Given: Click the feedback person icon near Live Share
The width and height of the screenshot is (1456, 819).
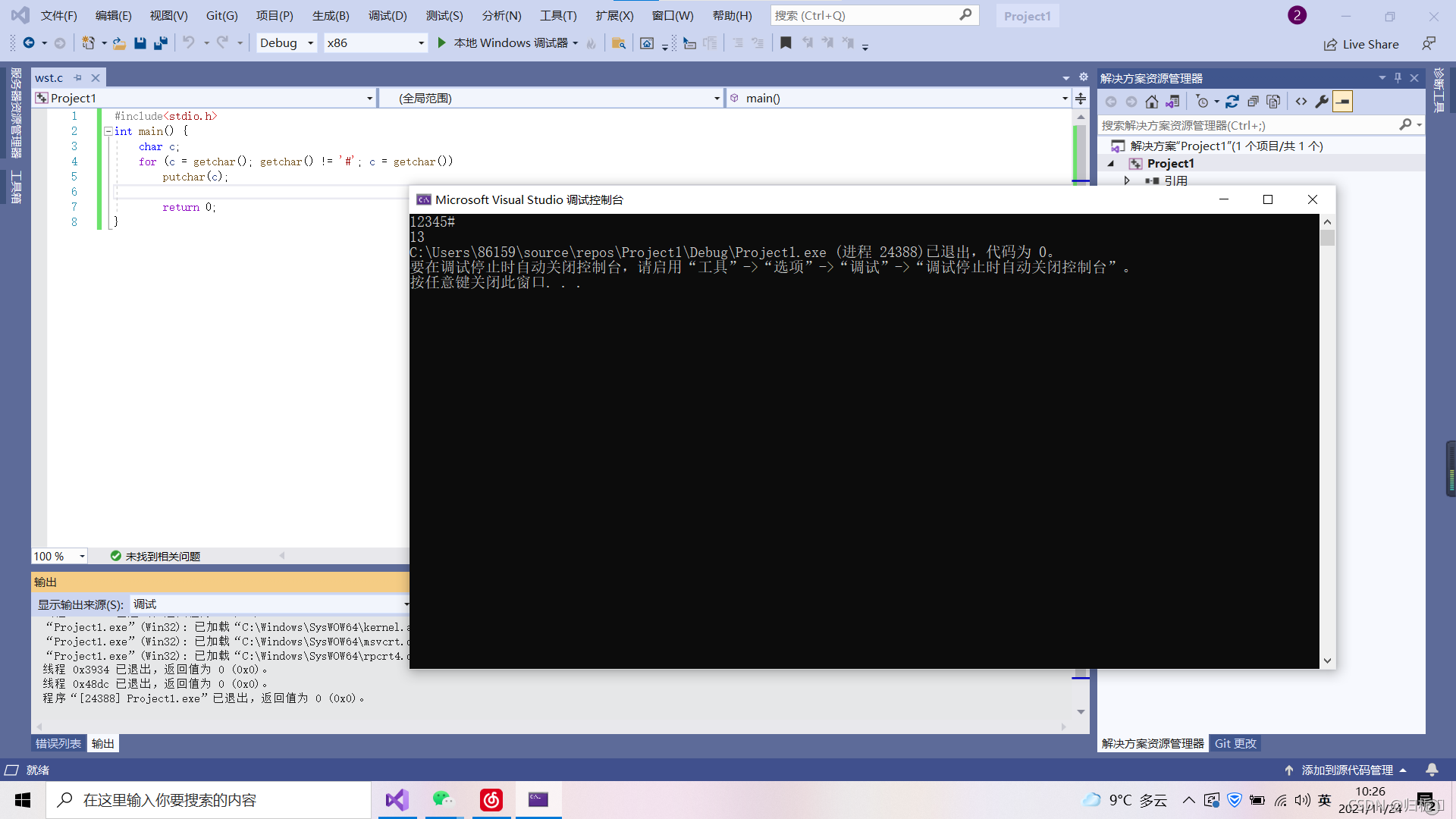Looking at the screenshot, I should [x=1429, y=44].
